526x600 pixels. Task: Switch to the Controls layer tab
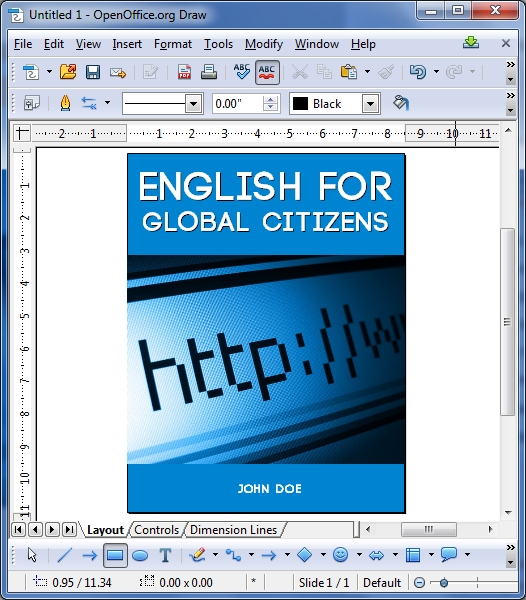pyautogui.click(x=156, y=530)
